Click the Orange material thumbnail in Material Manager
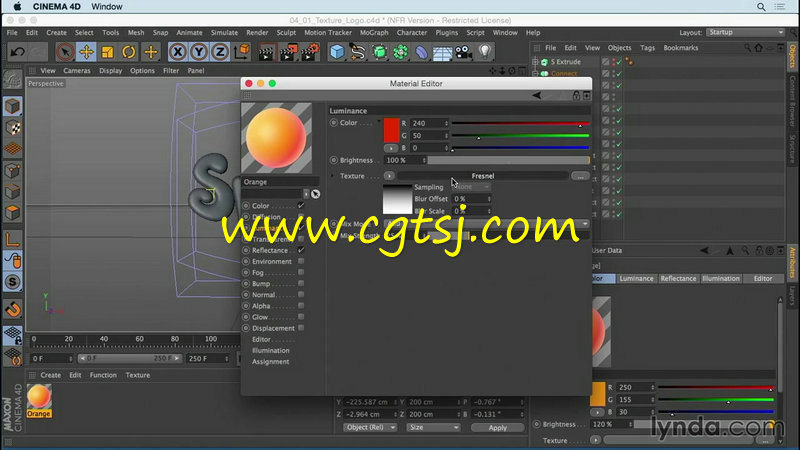800x450 pixels. tap(39, 397)
